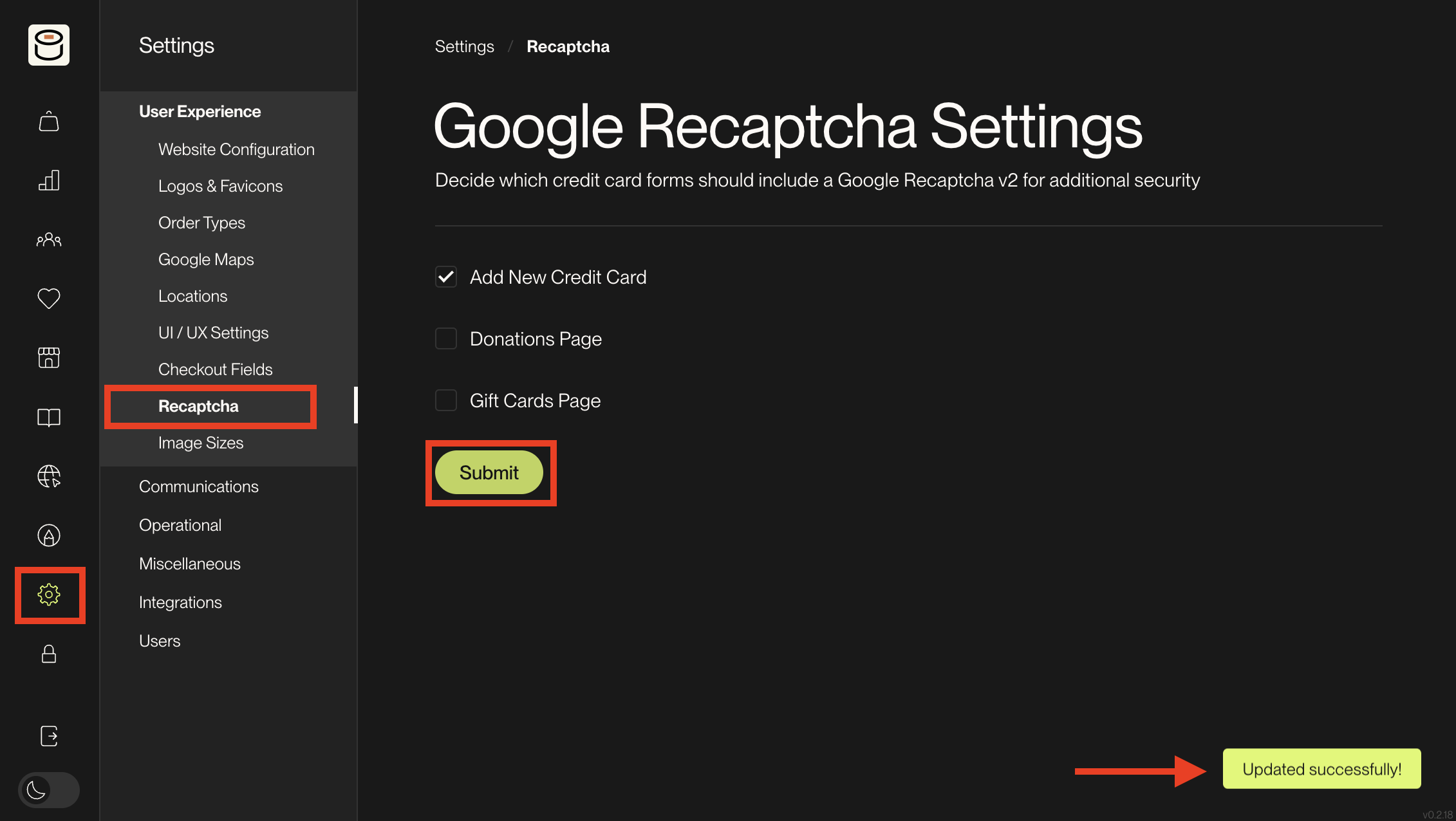Open Checkout Fields settings

[x=215, y=369]
